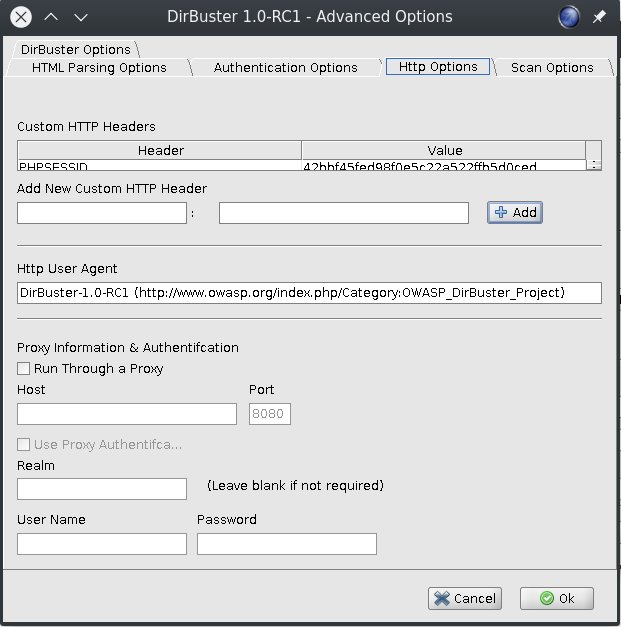Click the new custom header name field
This screenshot has width=621, height=627.
pyautogui.click(x=102, y=213)
